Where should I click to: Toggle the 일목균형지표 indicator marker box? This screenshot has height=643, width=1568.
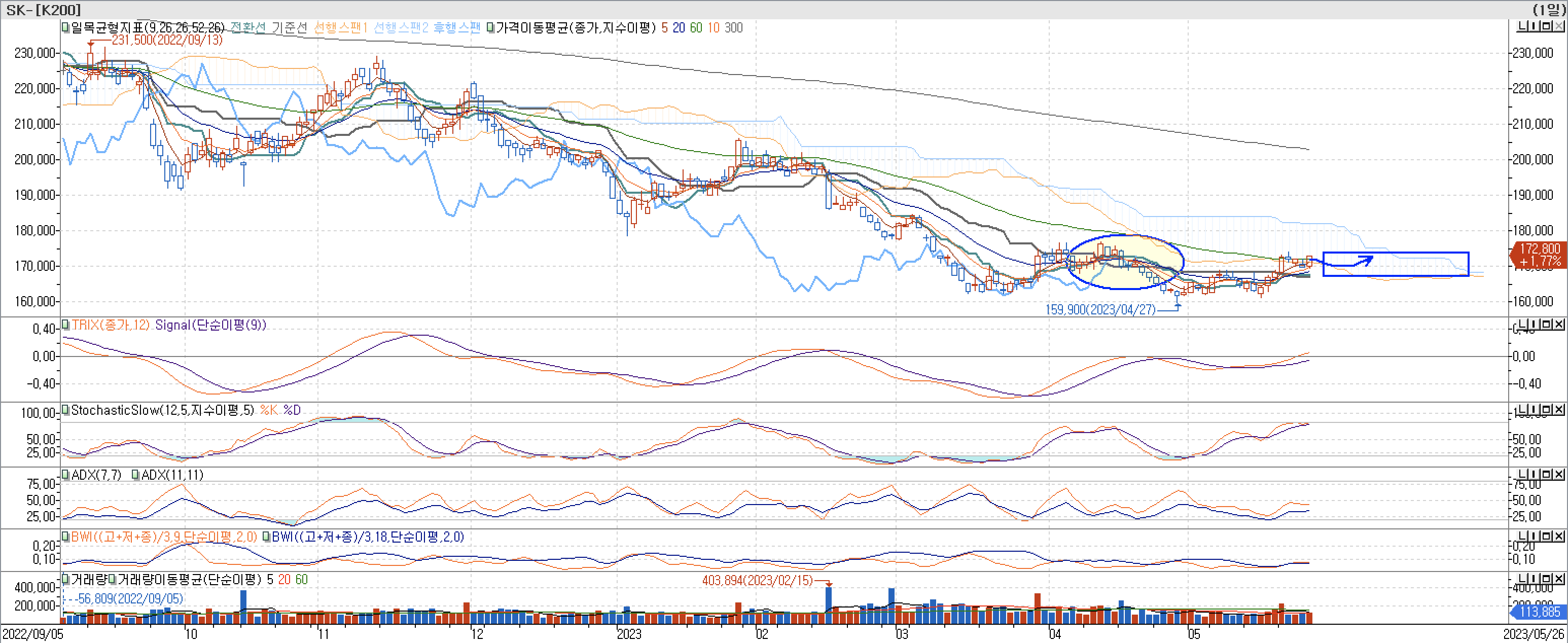(x=65, y=27)
